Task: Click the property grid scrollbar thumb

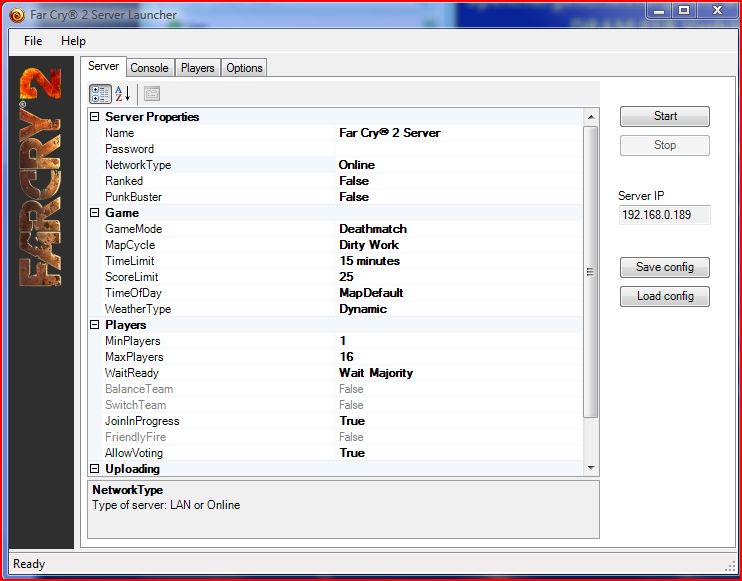Action: pos(591,272)
